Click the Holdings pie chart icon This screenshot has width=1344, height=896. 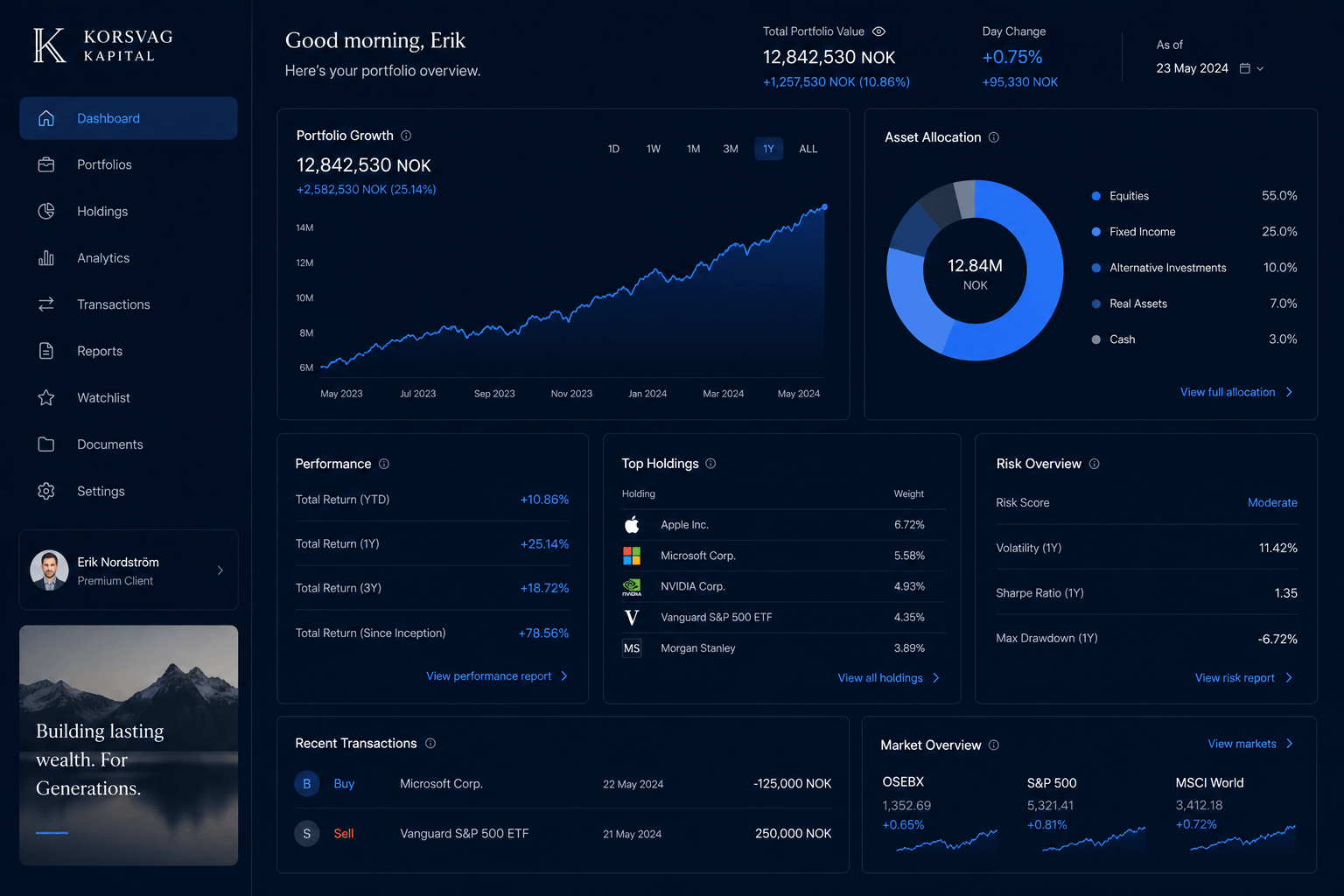[x=46, y=211]
